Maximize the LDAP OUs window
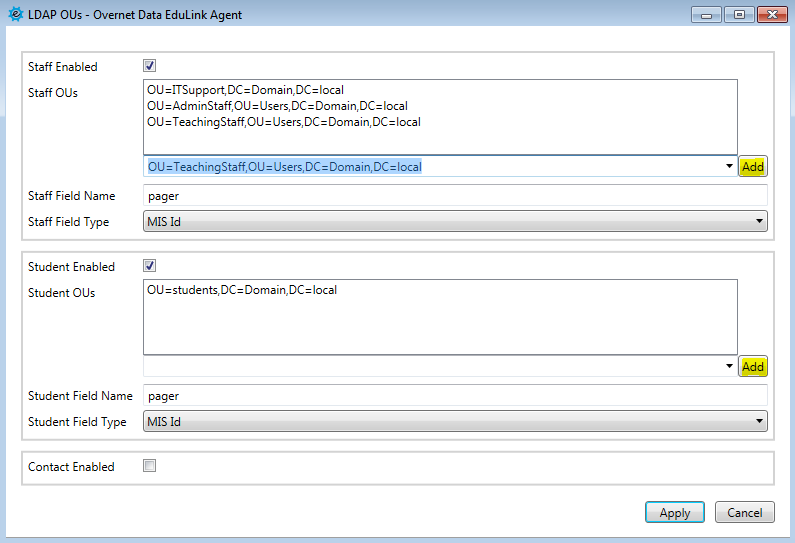This screenshot has height=543, width=795. point(739,15)
